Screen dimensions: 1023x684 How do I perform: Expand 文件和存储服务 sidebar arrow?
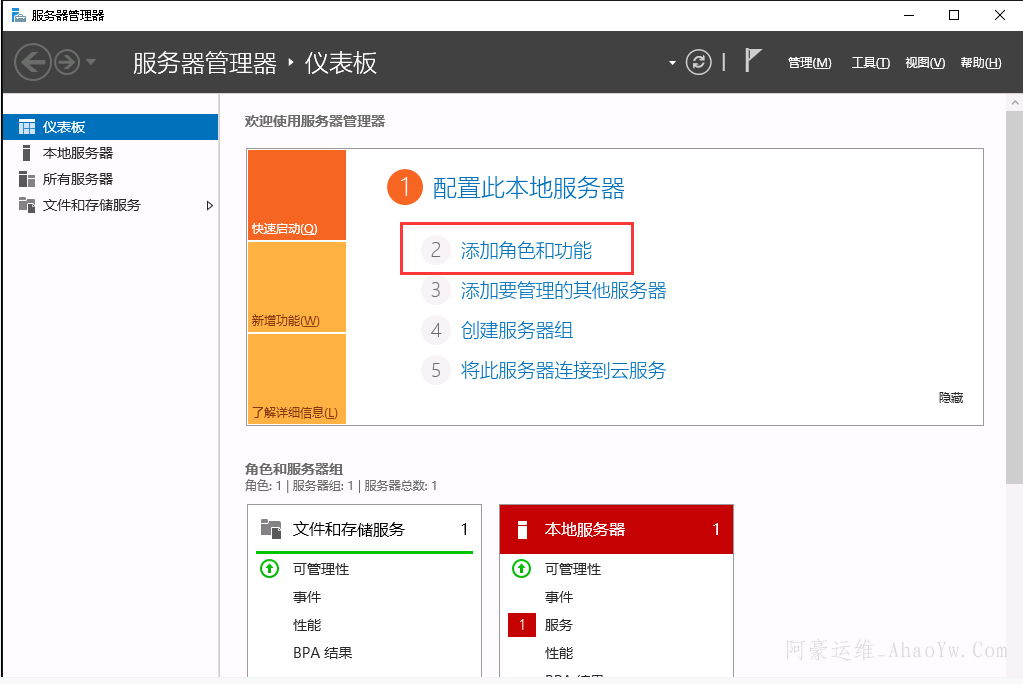point(209,205)
